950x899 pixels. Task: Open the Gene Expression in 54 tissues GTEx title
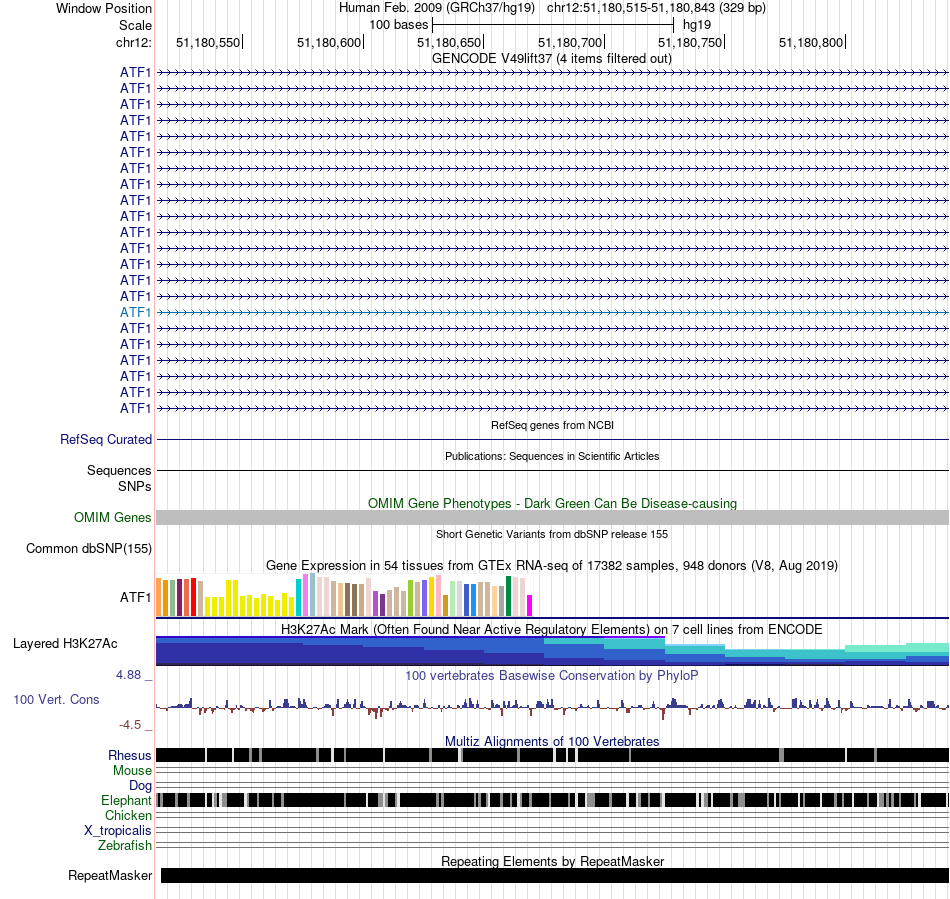(x=552, y=566)
